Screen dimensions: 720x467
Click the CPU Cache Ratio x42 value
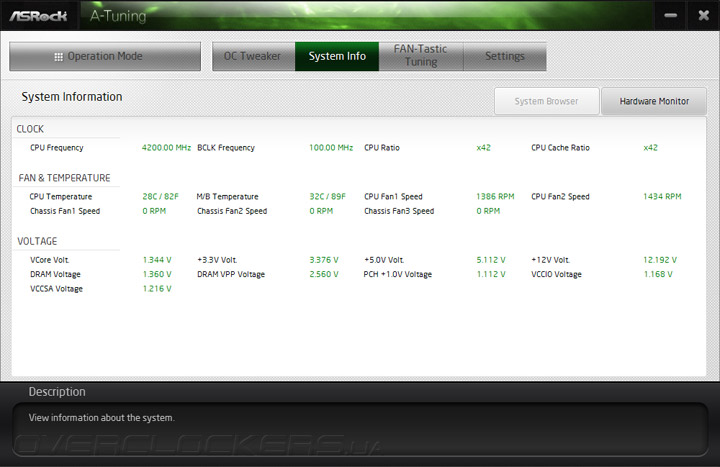click(651, 148)
